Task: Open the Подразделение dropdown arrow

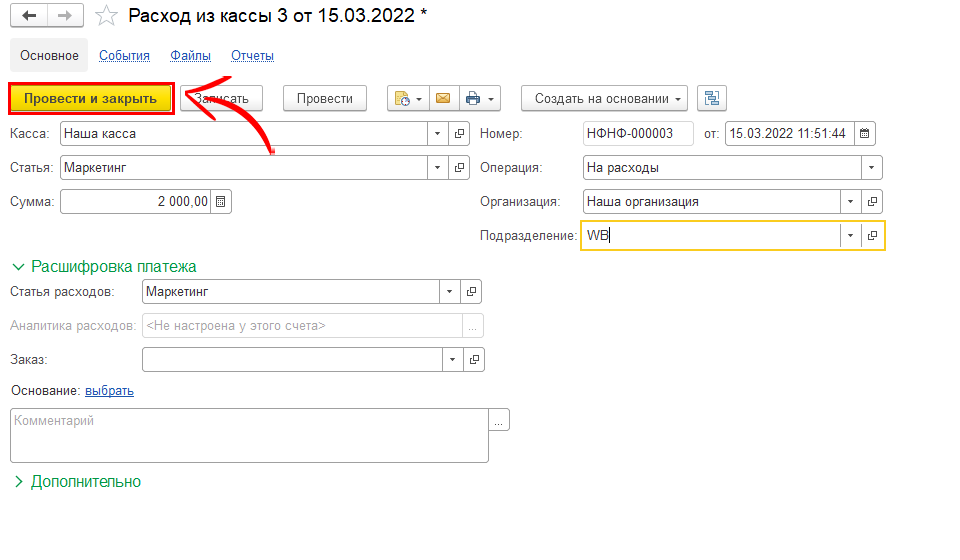Action: [x=850, y=236]
